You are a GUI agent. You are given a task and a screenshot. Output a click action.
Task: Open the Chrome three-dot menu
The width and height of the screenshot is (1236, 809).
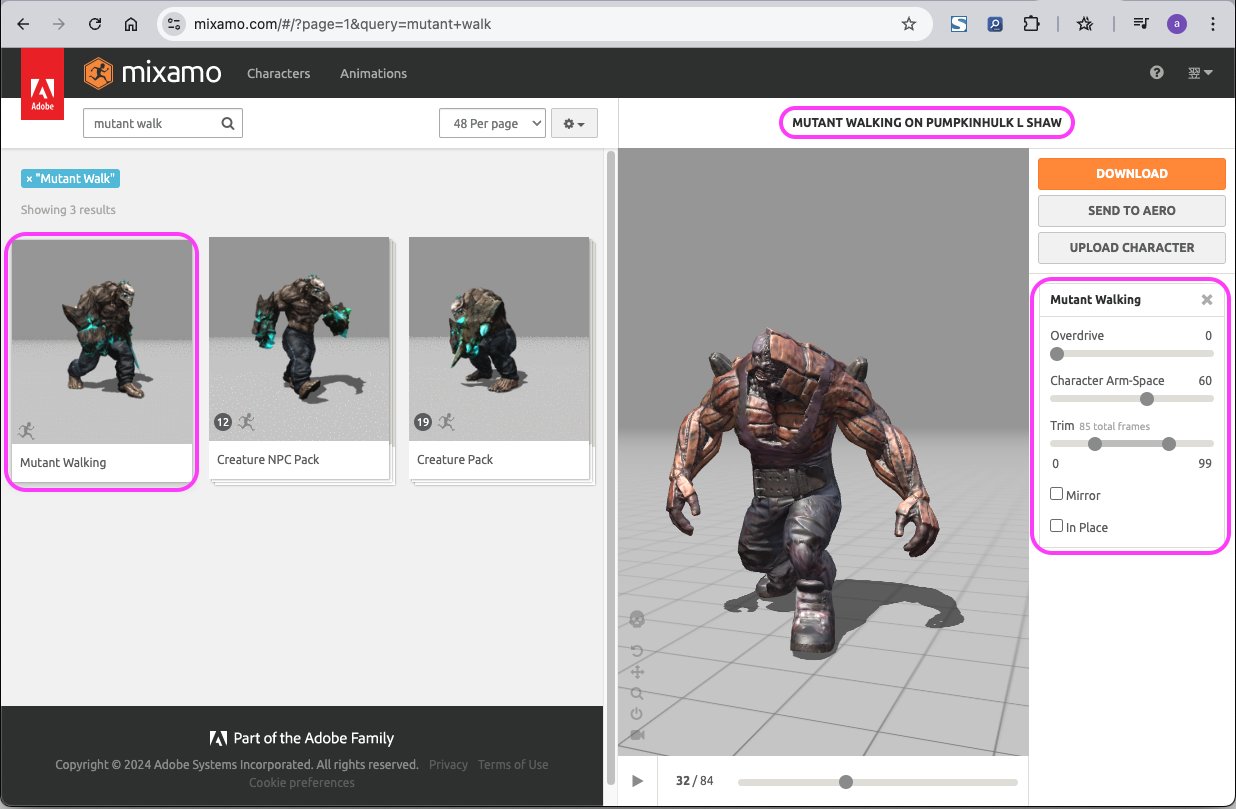[x=1212, y=24]
